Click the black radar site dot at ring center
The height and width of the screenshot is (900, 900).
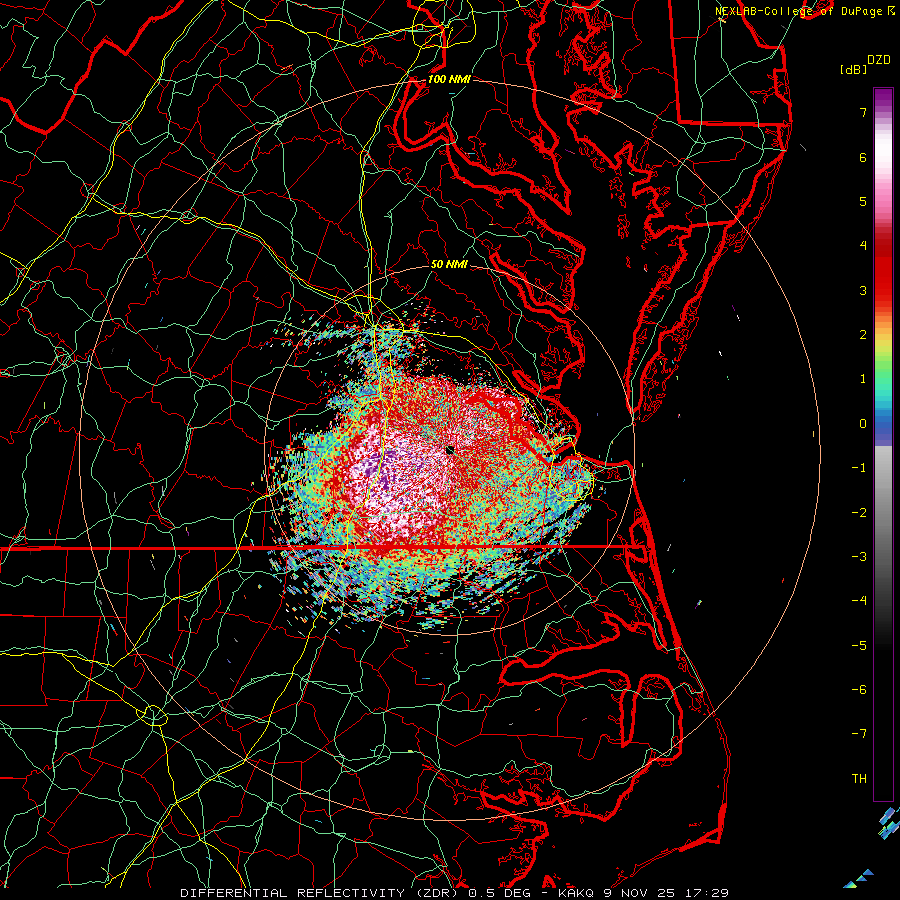coord(449,450)
